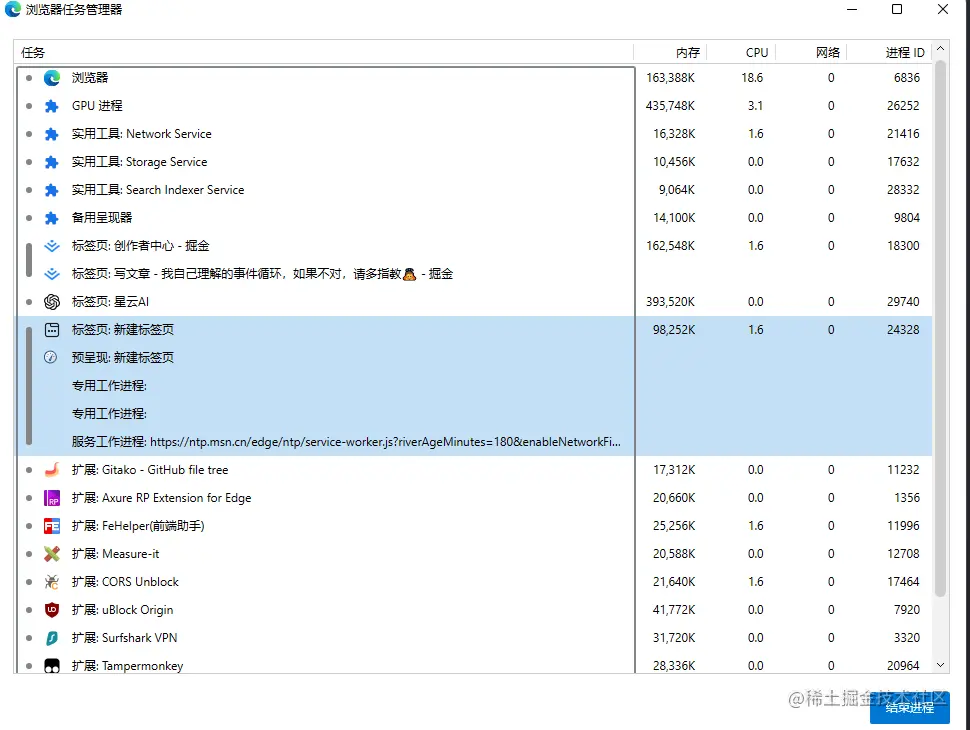Click the puzzle icon beside Search Indexer Service

pyautogui.click(x=52, y=190)
